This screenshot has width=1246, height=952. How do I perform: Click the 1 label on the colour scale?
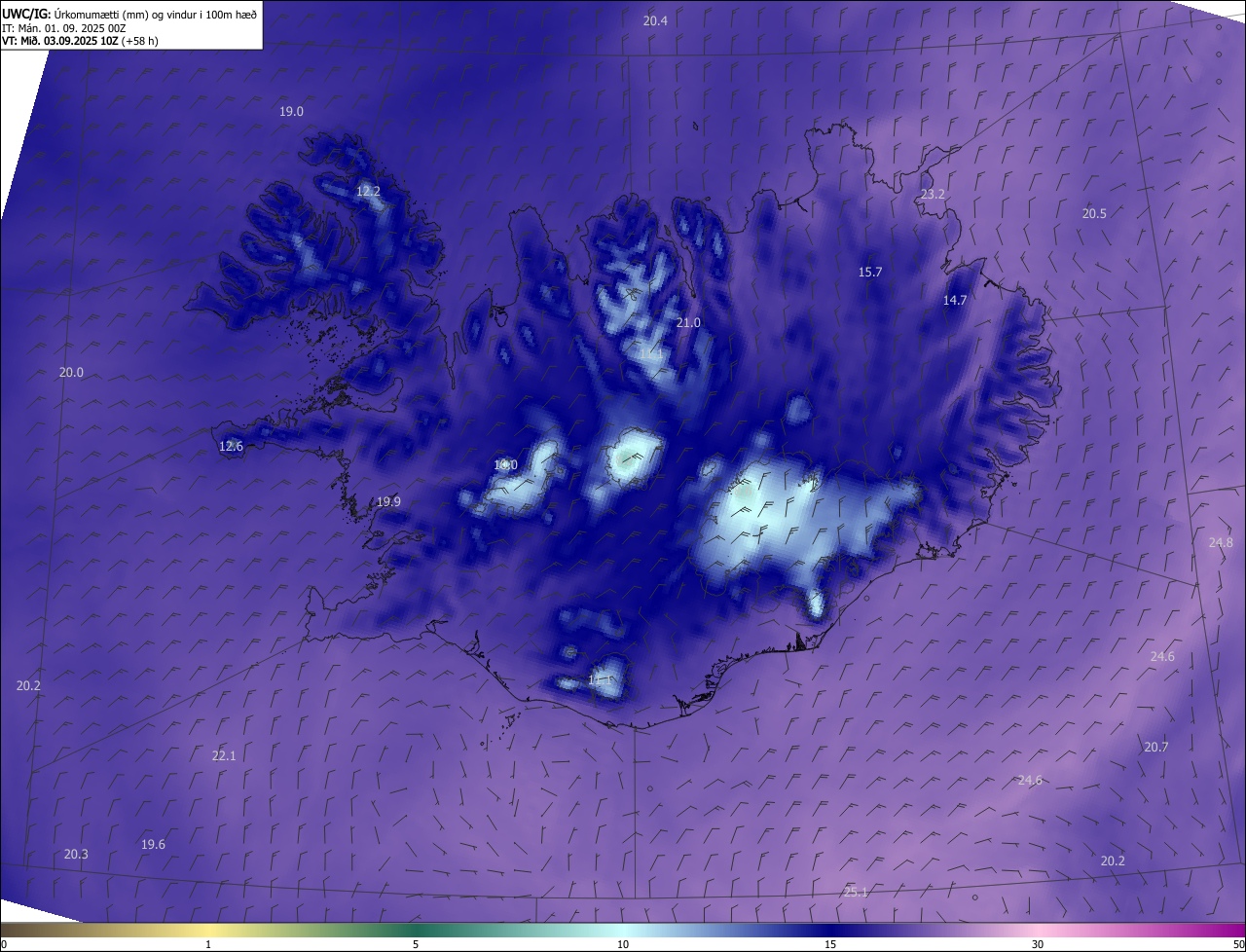tap(208, 944)
